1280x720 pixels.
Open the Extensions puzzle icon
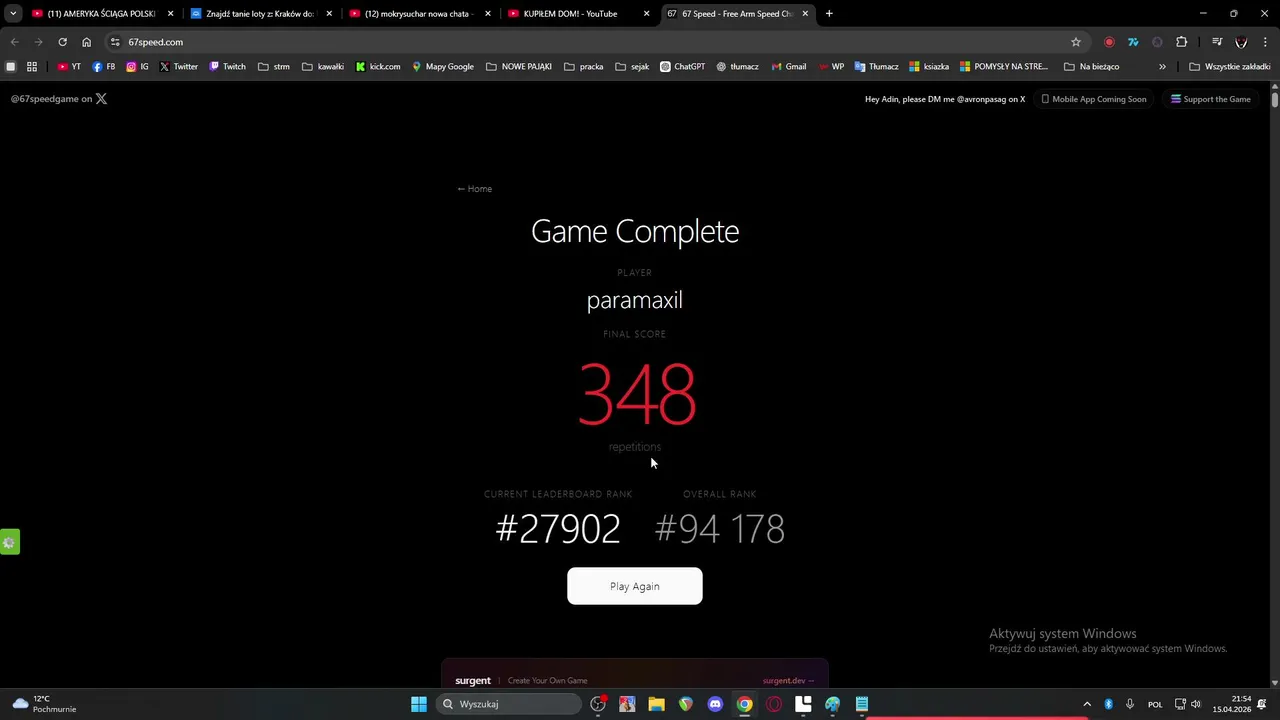click(x=1182, y=42)
